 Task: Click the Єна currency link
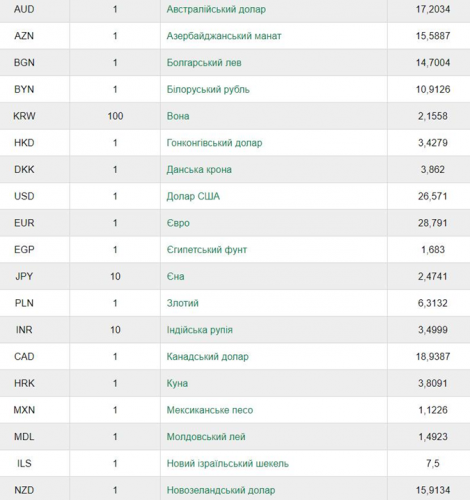[x=175, y=276]
